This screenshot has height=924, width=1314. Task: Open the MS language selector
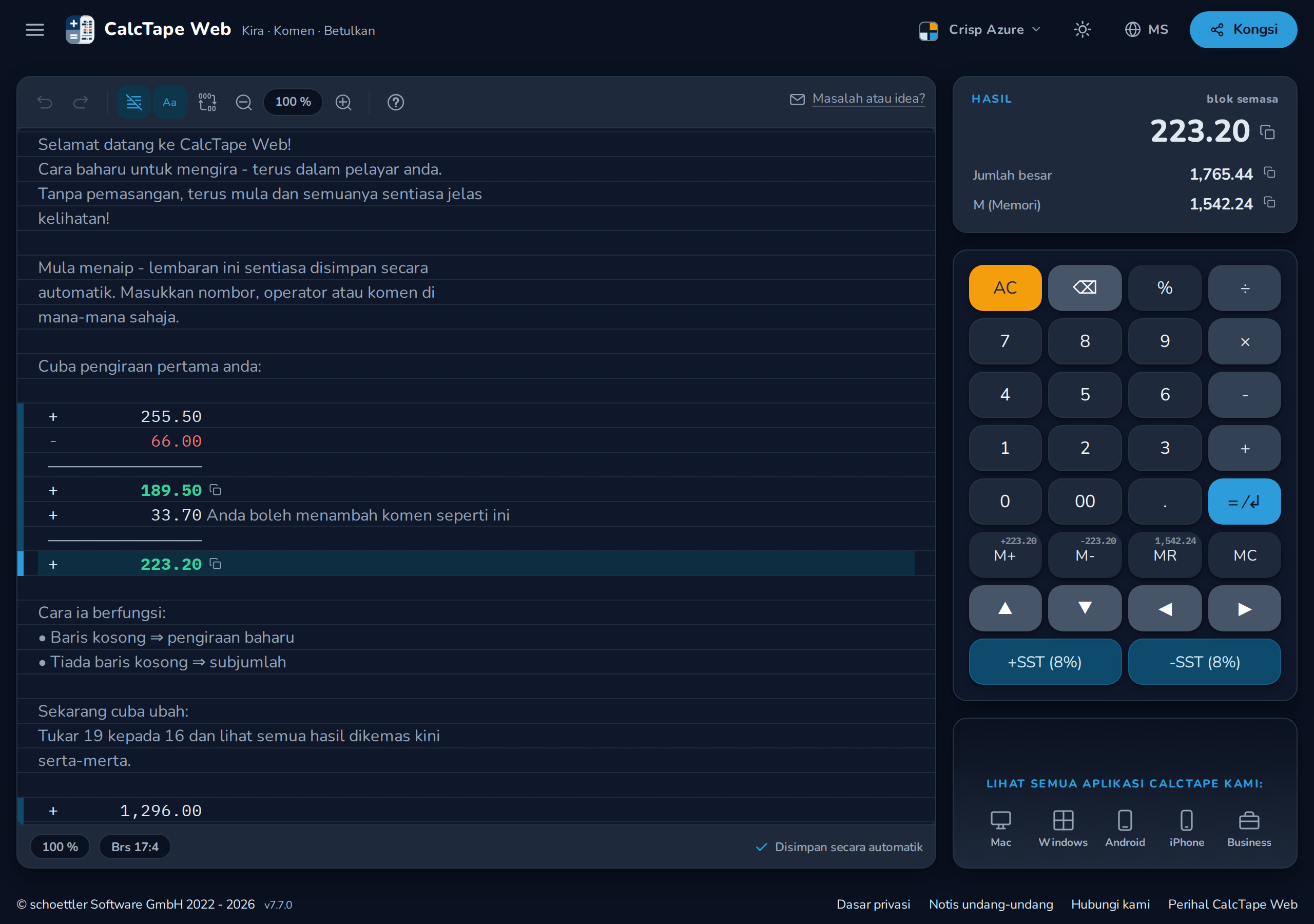[1146, 29]
